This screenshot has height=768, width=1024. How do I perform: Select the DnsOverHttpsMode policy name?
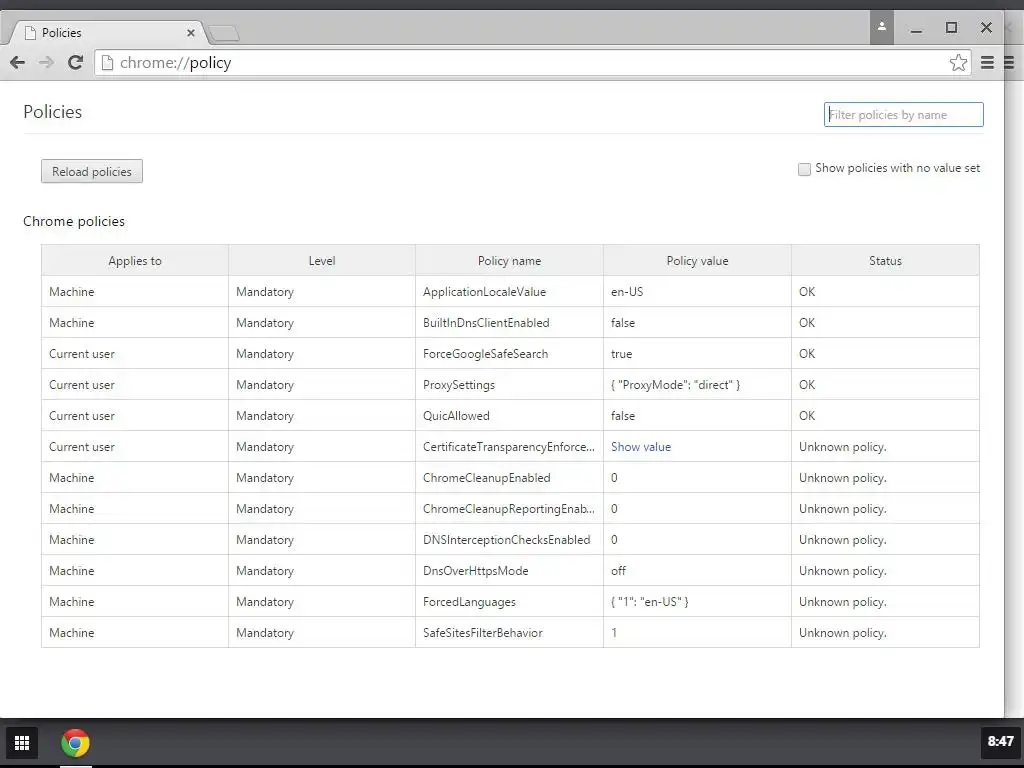pyautogui.click(x=475, y=571)
